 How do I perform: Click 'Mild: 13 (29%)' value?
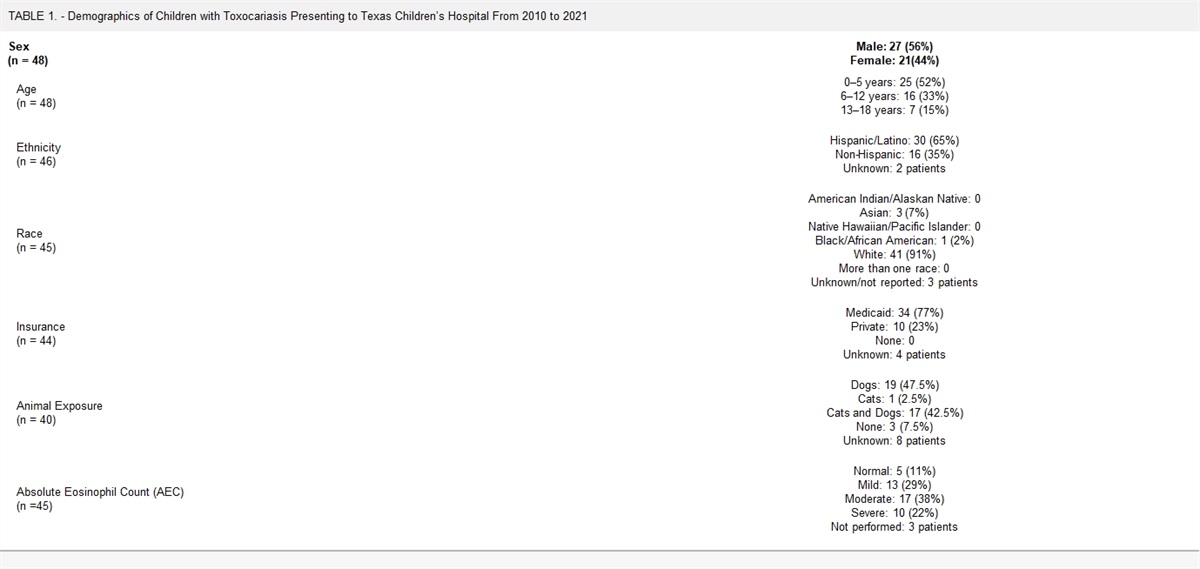click(x=893, y=485)
